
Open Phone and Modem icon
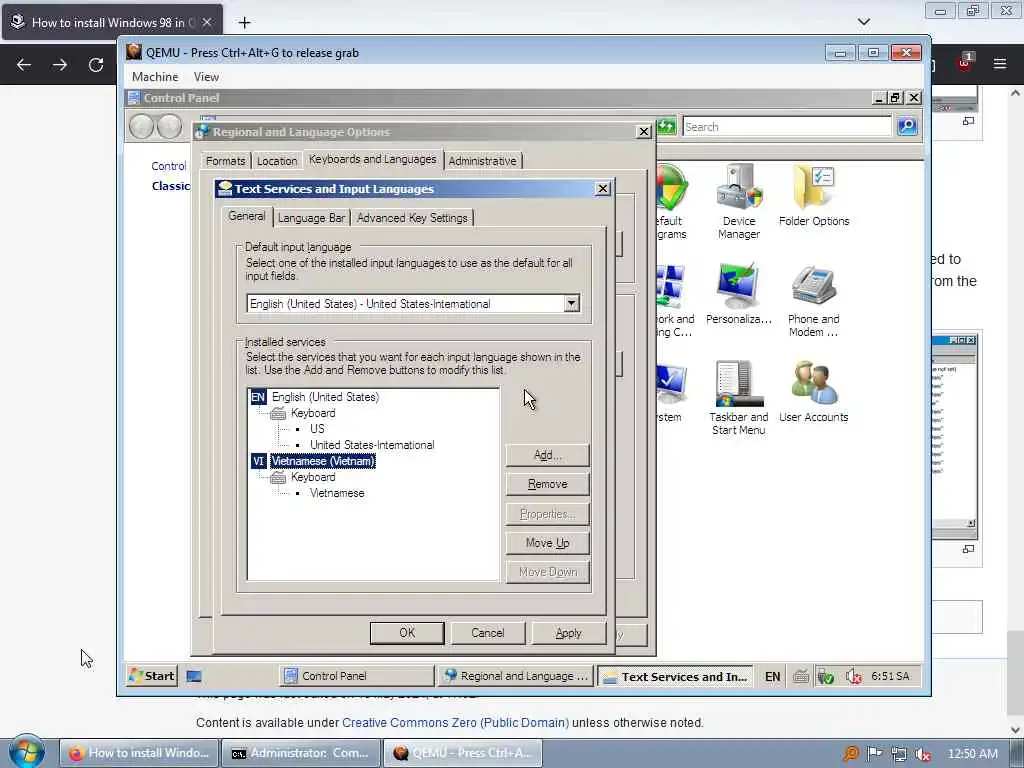click(x=813, y=300)
